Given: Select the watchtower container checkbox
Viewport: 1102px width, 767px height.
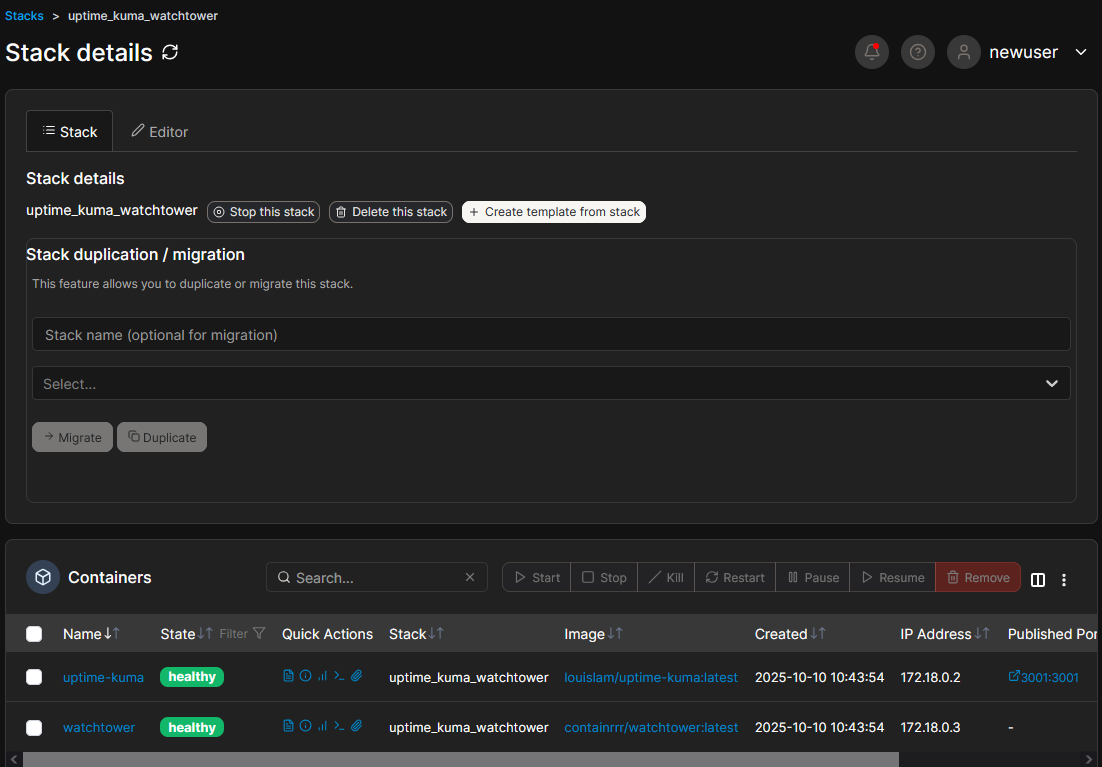Looking at the screenshot, I should [x=34, y=728].
